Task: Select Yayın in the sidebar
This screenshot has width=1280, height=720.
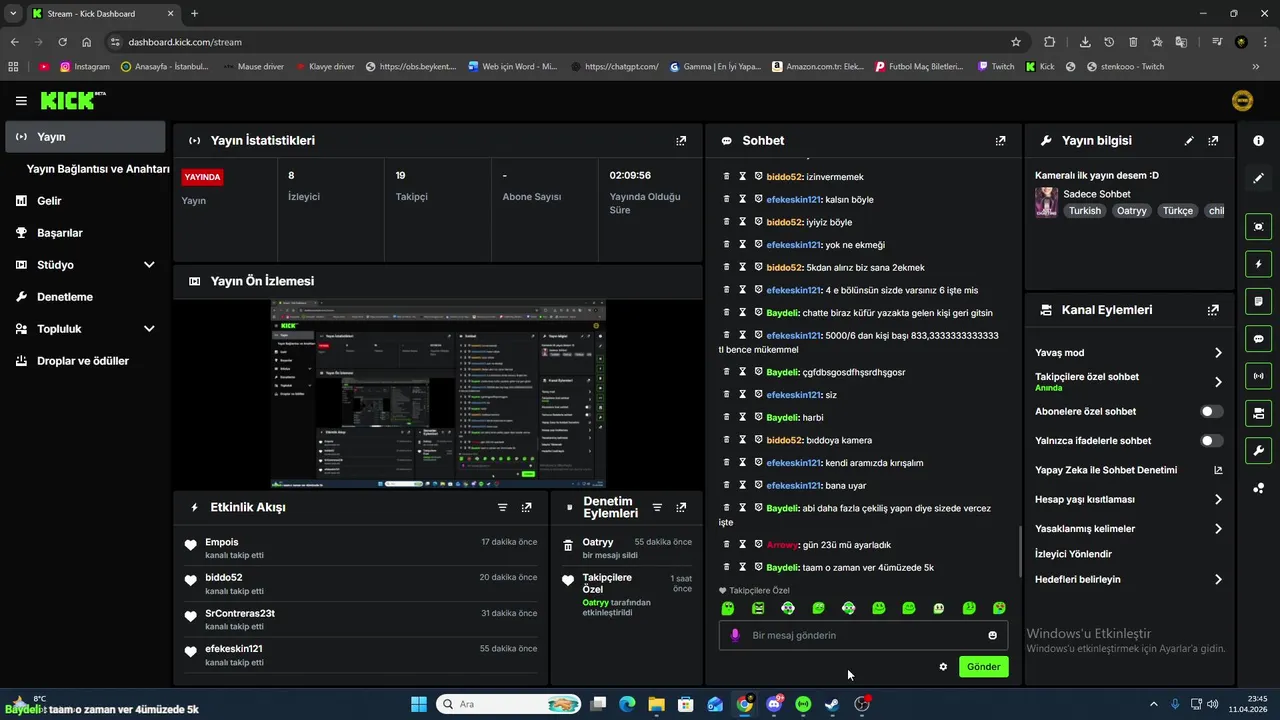Action: pyautogui.click(x=85, y=137)
